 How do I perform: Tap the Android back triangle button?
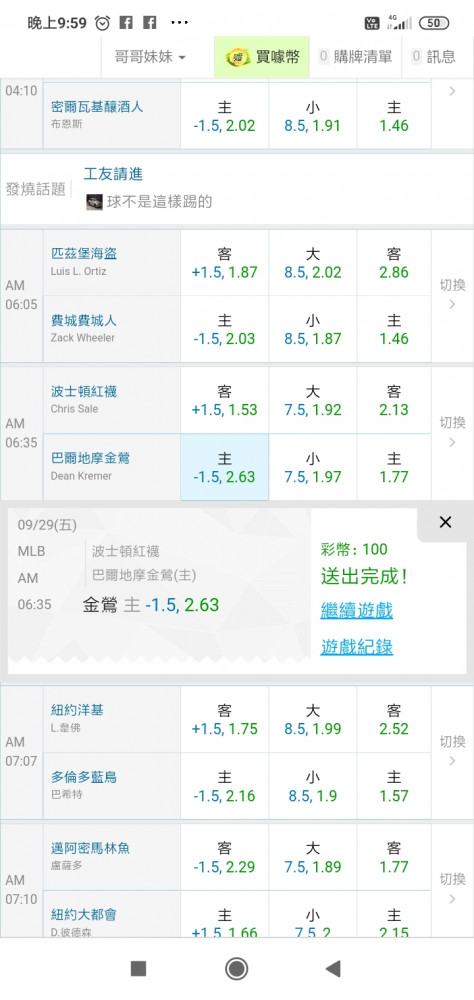[x=333, y=969]
